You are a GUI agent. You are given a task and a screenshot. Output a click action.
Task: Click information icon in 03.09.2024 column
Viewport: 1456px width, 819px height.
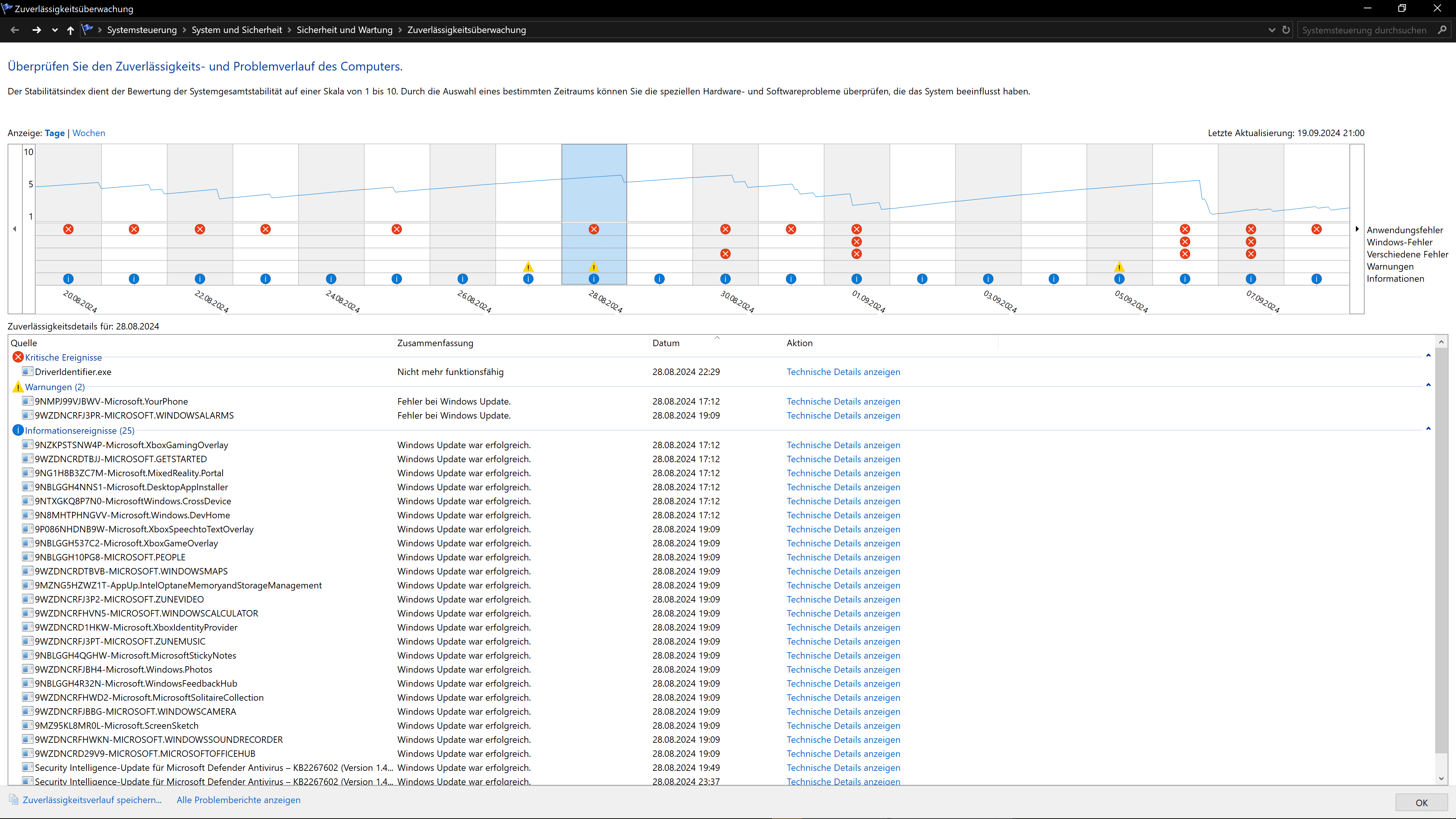[988, 279]
